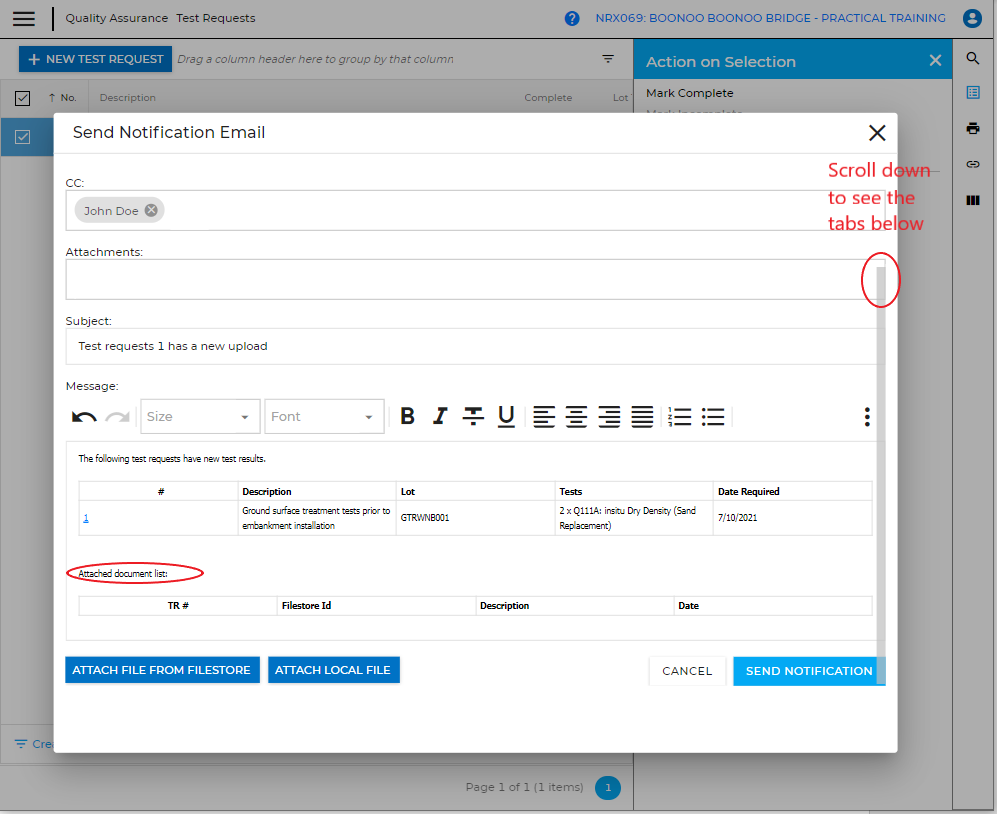Click the Subject input field
This screenshot has height=814, width=997.
tap(470, 347)
